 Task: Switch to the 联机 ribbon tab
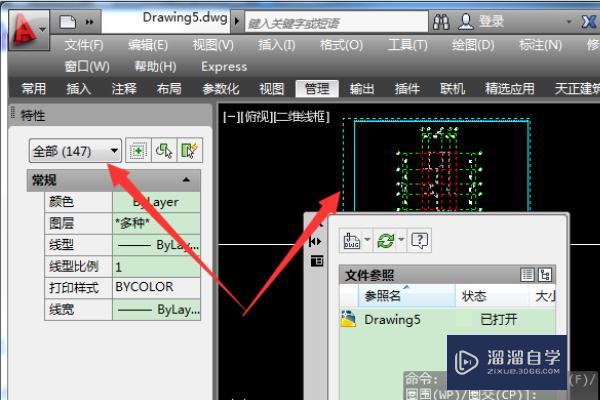pos(452,89)
